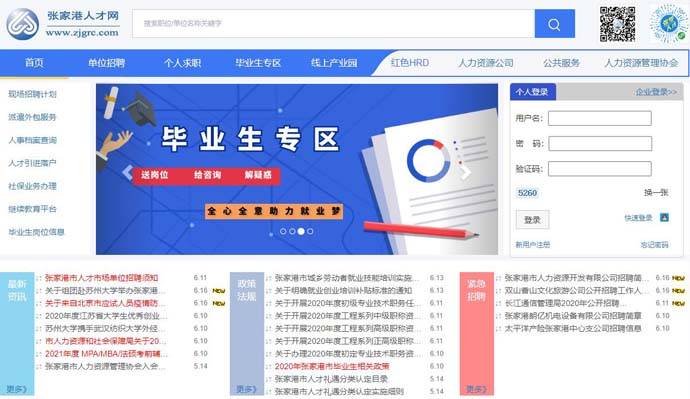This screenshot has width=690, height=399.
Task: Open 毕业生岗位信息 in left sidebar
Action: click(37, 232)
